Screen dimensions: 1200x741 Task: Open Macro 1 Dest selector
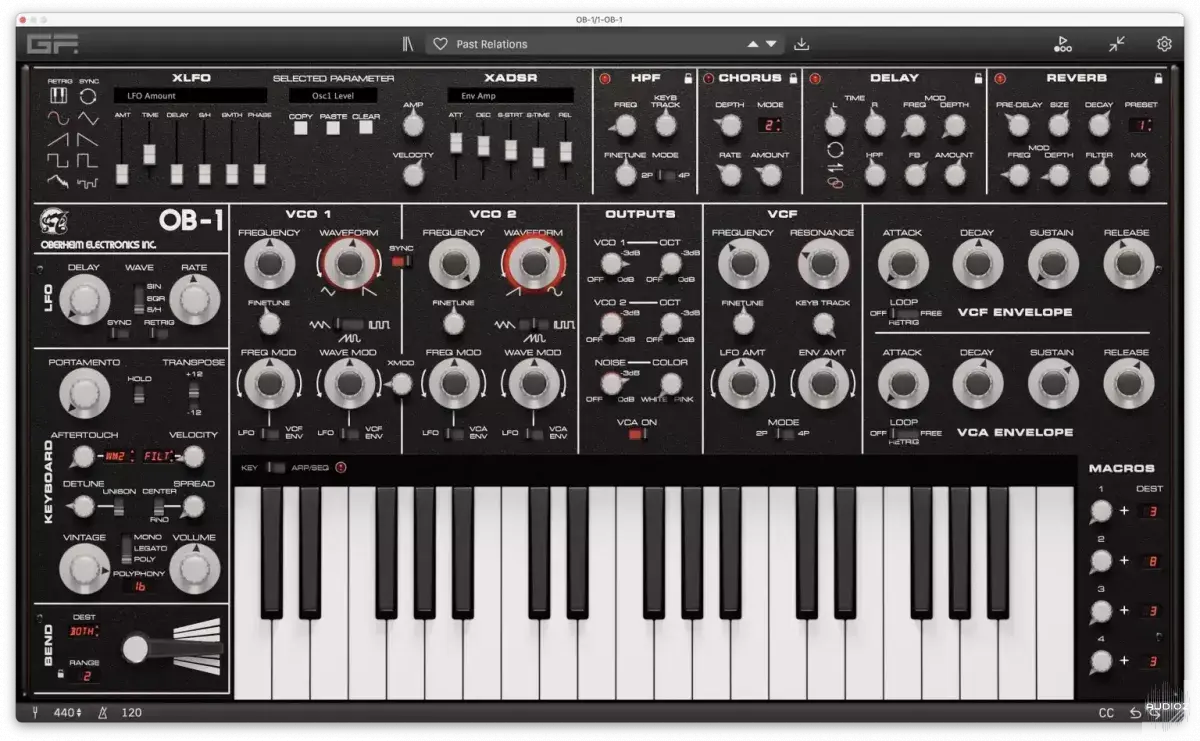coord(1151,511)
